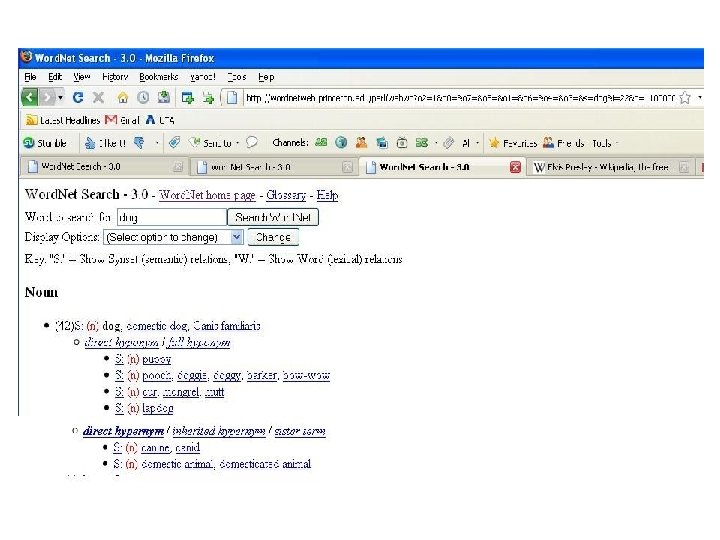Open the page Help link
720x540 pixels.
point(327,195)
